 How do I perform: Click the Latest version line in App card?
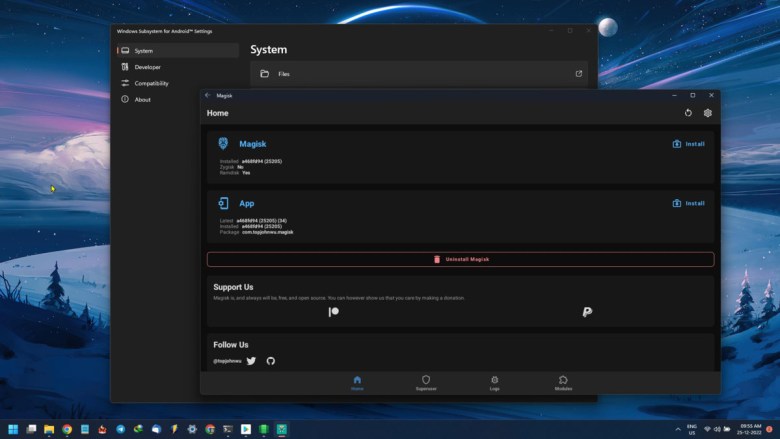click(253, 221)
